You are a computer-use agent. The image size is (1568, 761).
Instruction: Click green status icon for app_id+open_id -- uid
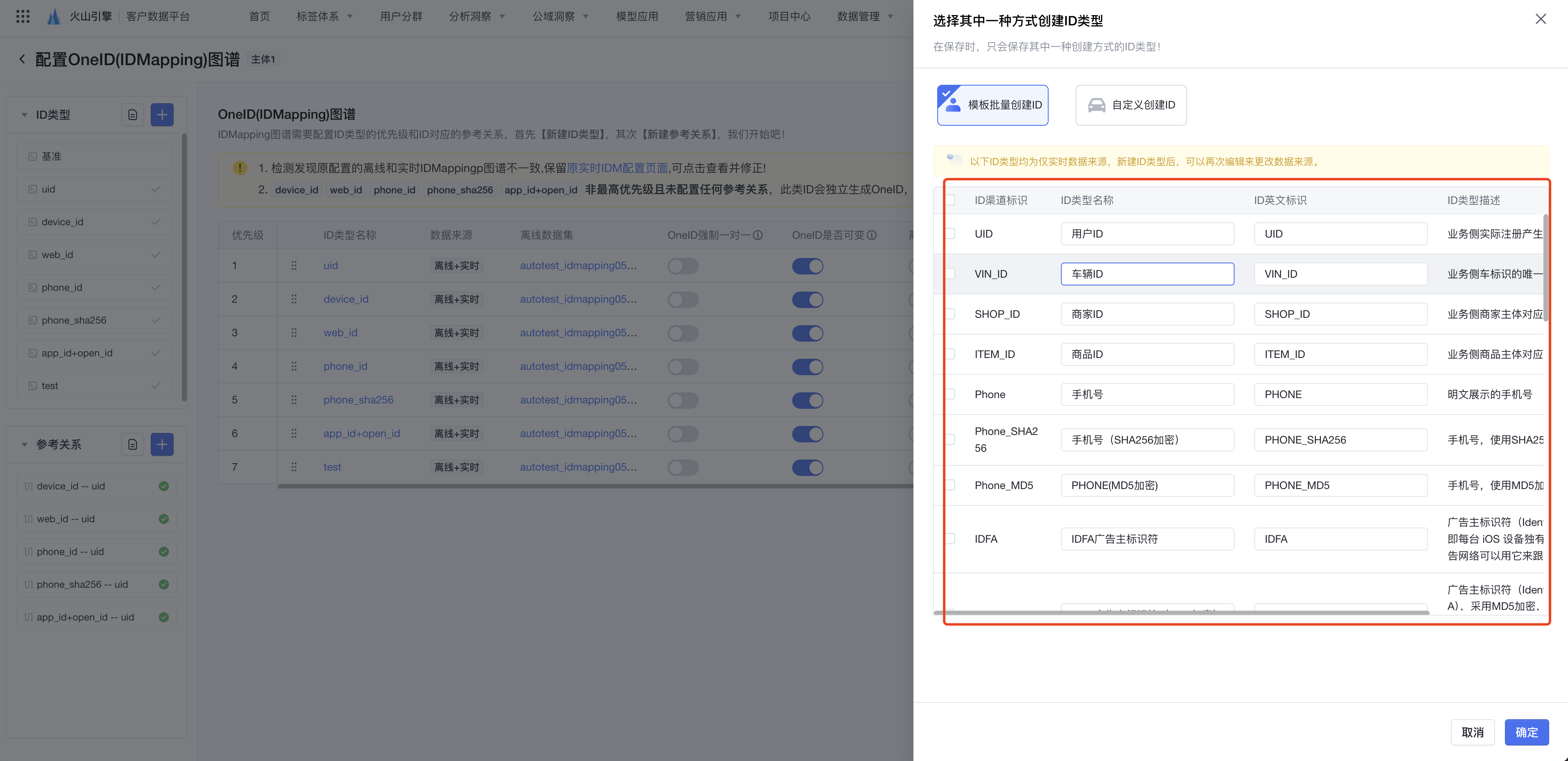pyautogui.click(x=164, y=617)
